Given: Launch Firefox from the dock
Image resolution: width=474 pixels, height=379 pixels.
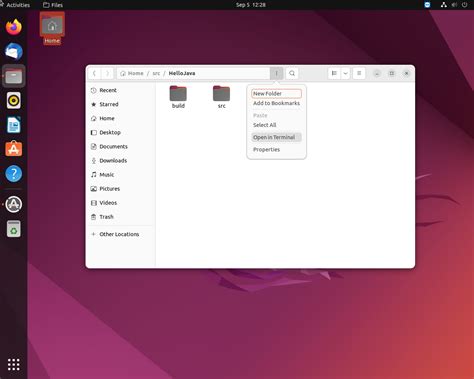Looking at the screenshot, I should (14, 27).
